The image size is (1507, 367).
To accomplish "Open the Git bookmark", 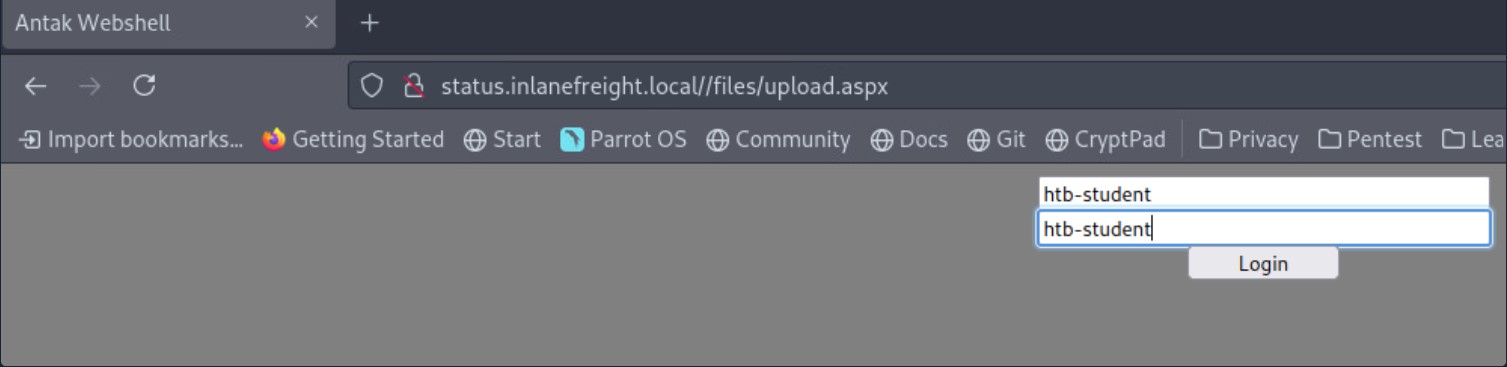I will 996,140.
